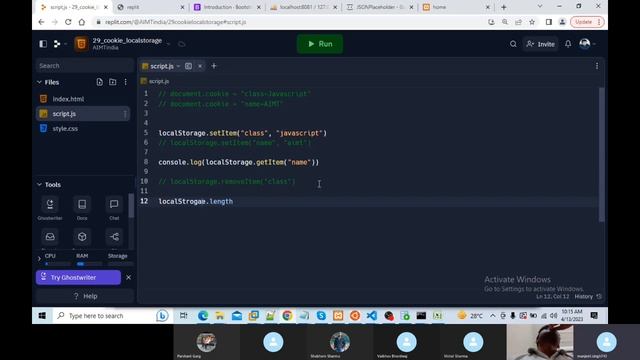Viewport: 640px width, 360px height.
Task: Invite collaborators with the Invite button
Action: pyautogui.click(x=540, y=44)
